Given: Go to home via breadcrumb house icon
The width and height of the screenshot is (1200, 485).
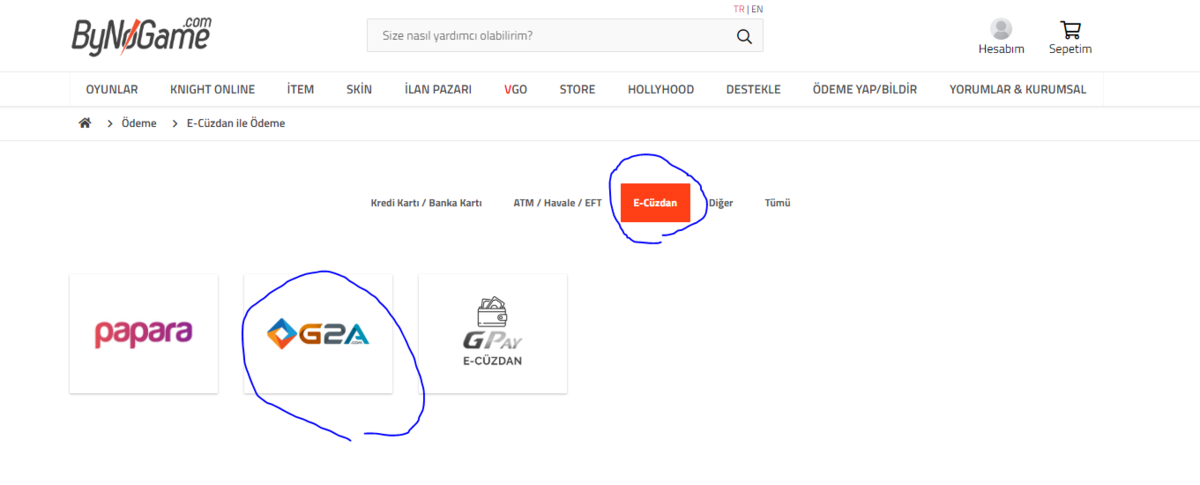Looking at the screenshot, I should [x=85, y=123].
